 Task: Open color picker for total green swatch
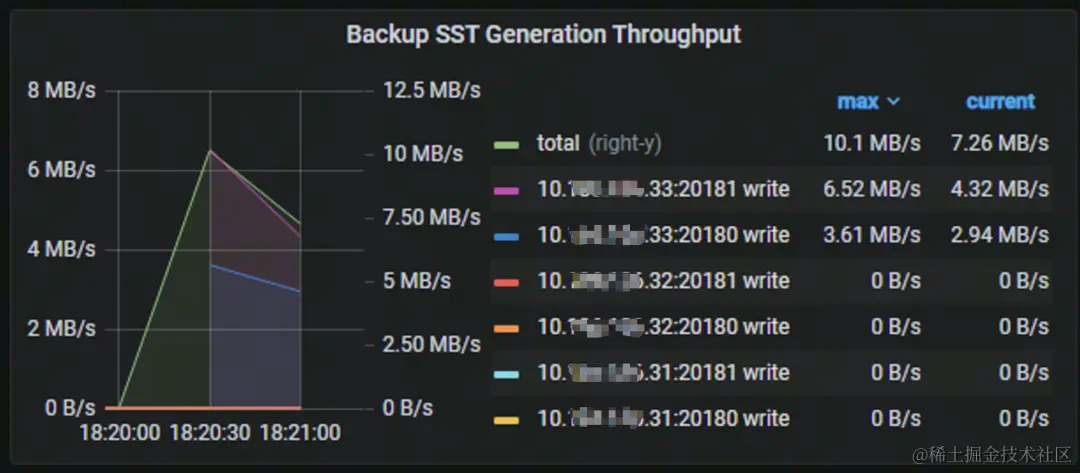point(507,144)
